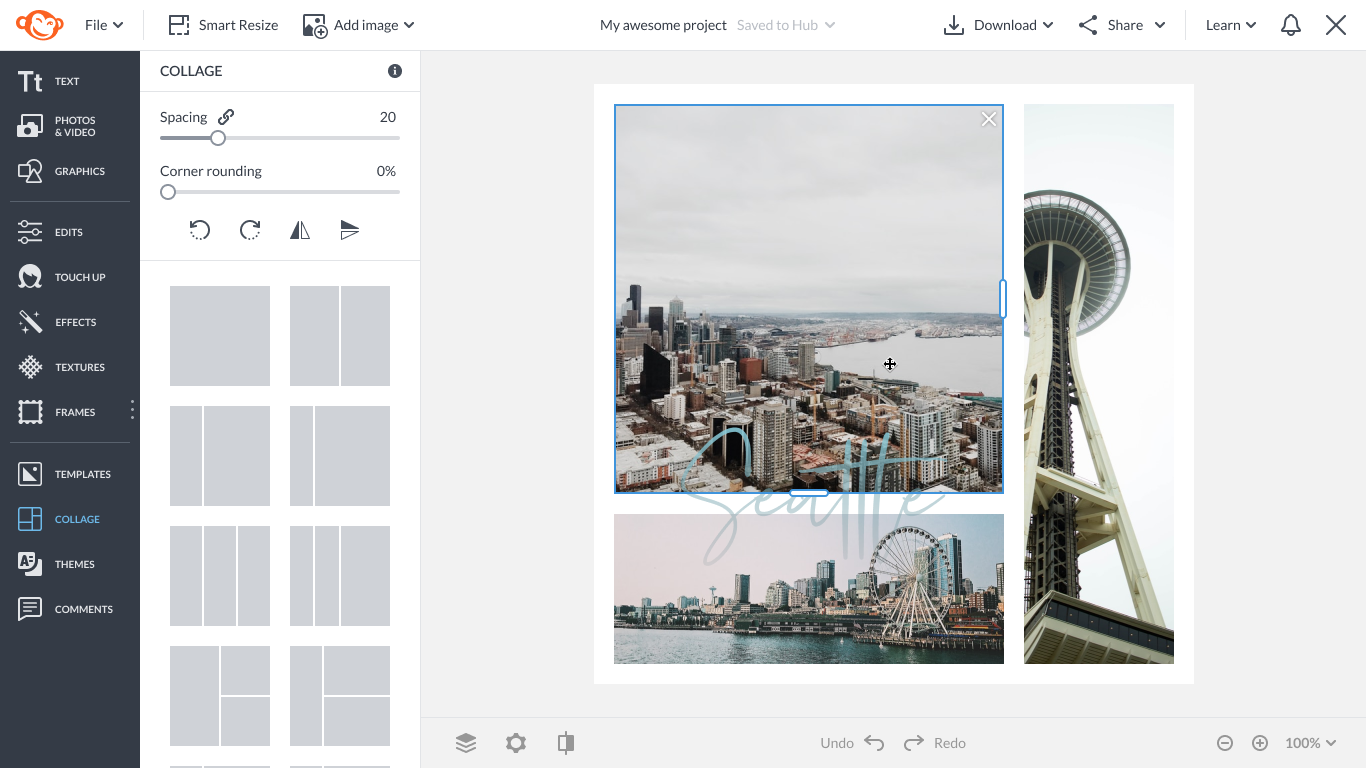Close the editor with the X
Image resolution: width=1366 pixels, height=768 pixels.
click(x=1336, y=25)
